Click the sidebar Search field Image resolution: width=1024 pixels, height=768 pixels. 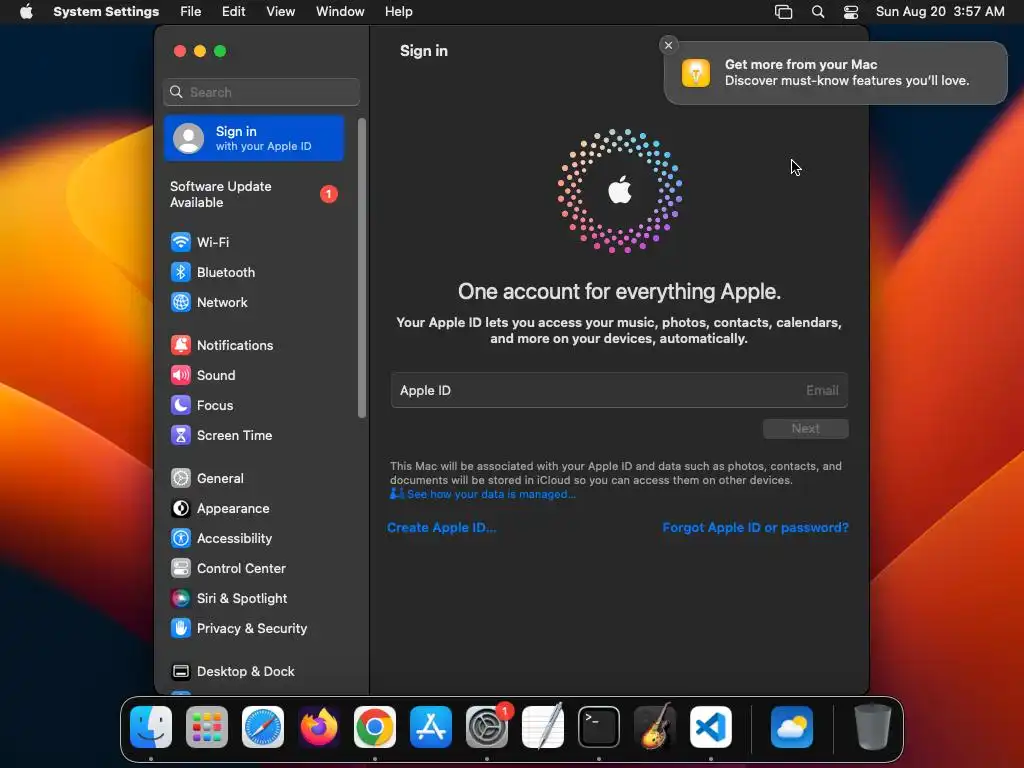point(261,92)
